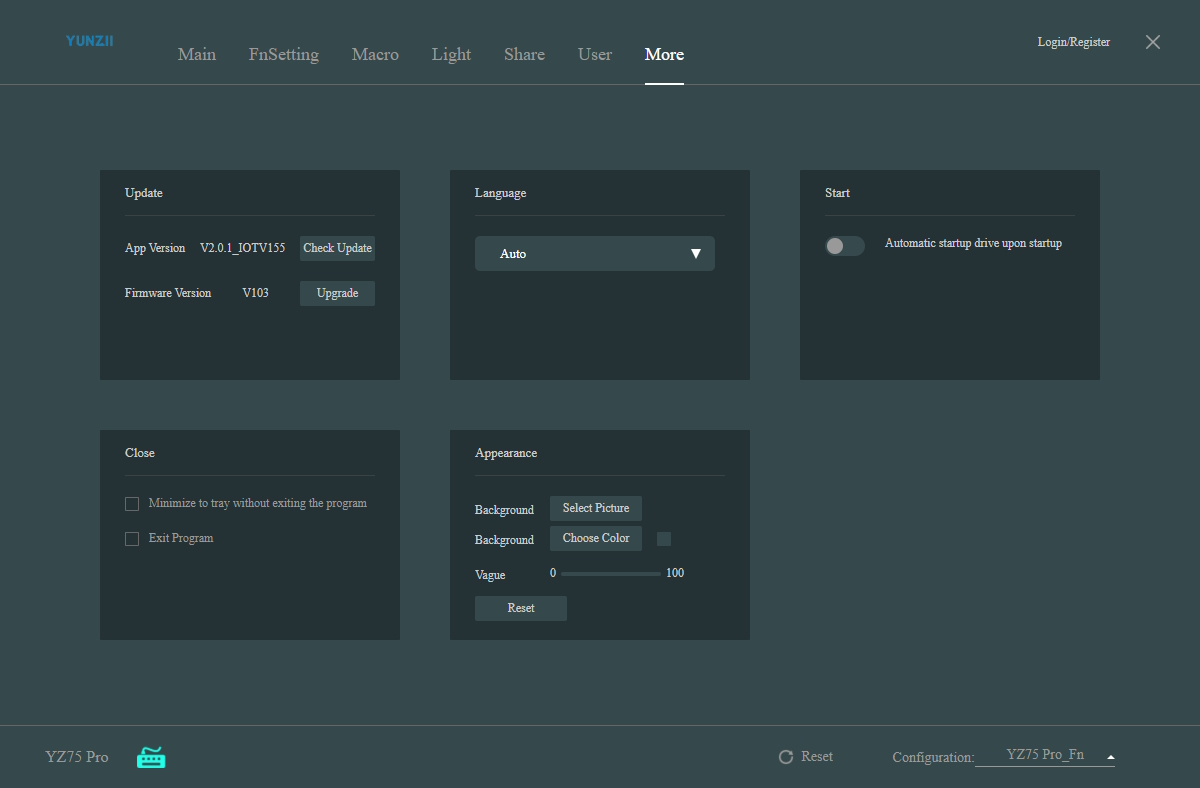Click the YUNZII logo
The height and width of the screenshot is (788, 1200).
(x=89, y=41)
